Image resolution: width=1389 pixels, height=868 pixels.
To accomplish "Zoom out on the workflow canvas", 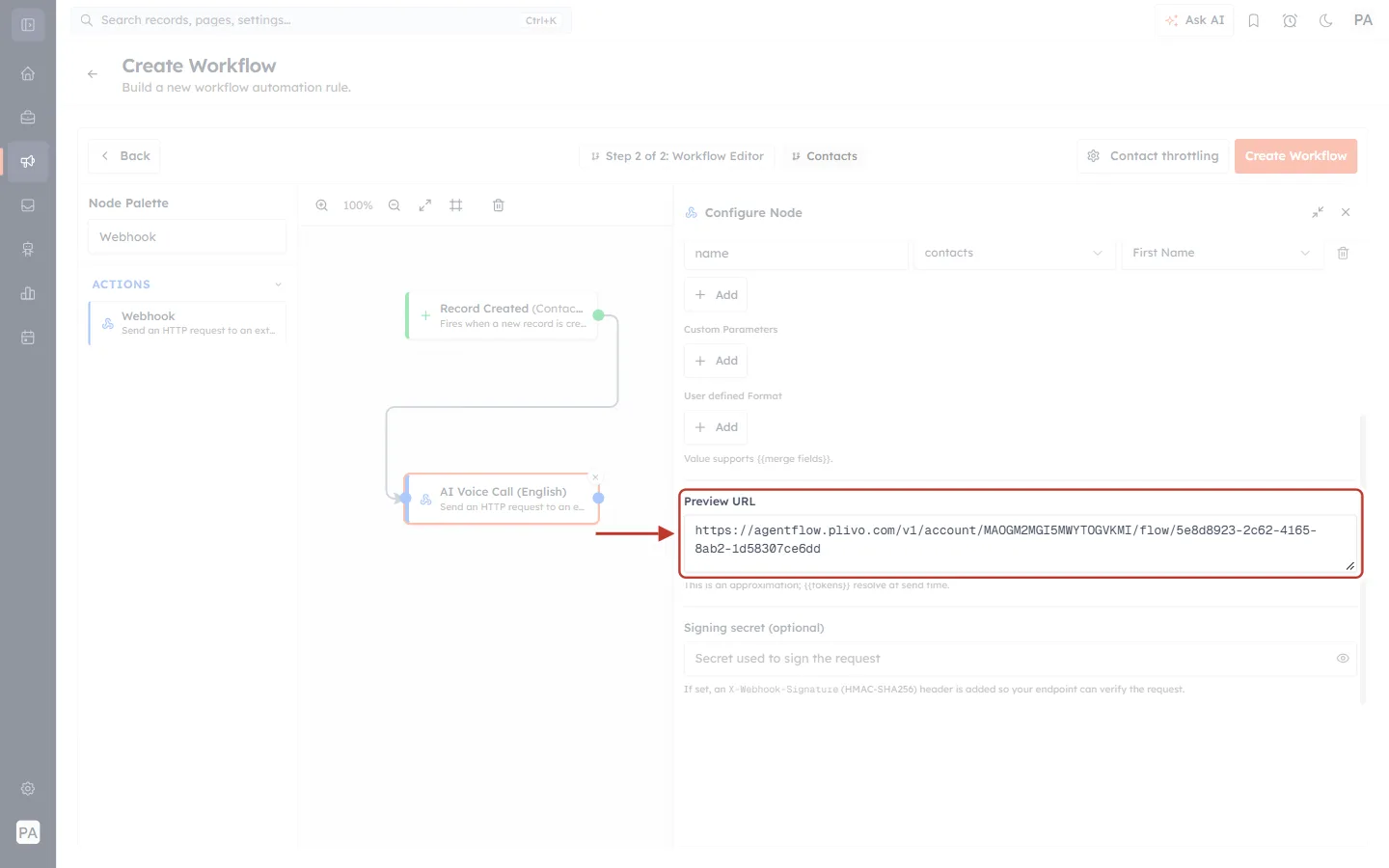I will pyautogui.click(x=395, y=205).
